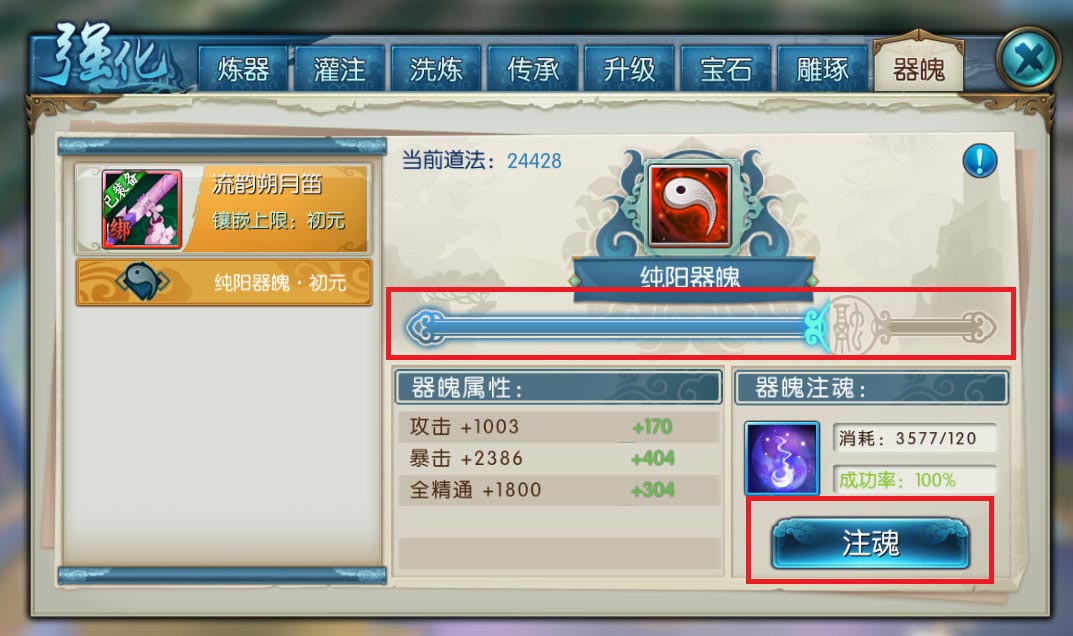This screenshot has height=636, width=1073.
Task: Click the 流韵朔月笛 flute weapon icon
Action: 142,209
